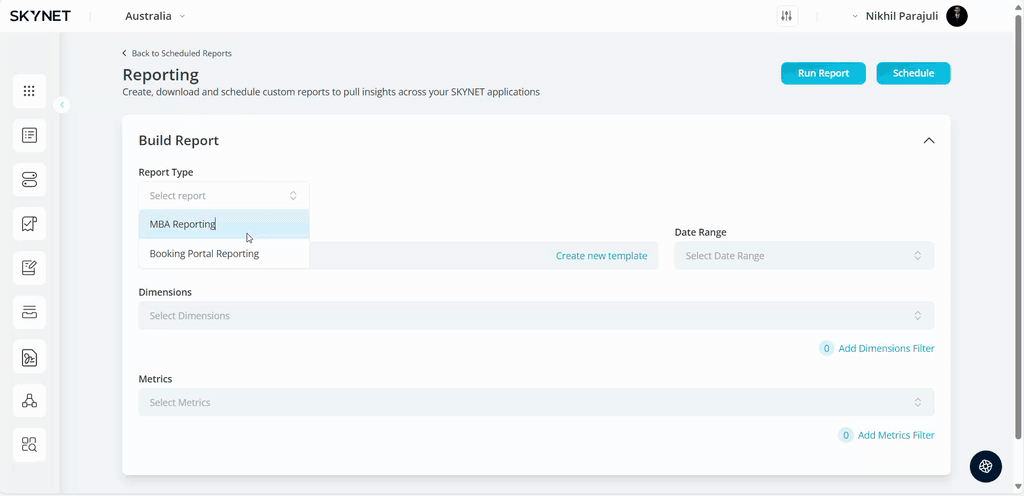Expand the Select Metrics dropdown
Viewport: 1024px width, 496px height.
(x=536, y=403)
